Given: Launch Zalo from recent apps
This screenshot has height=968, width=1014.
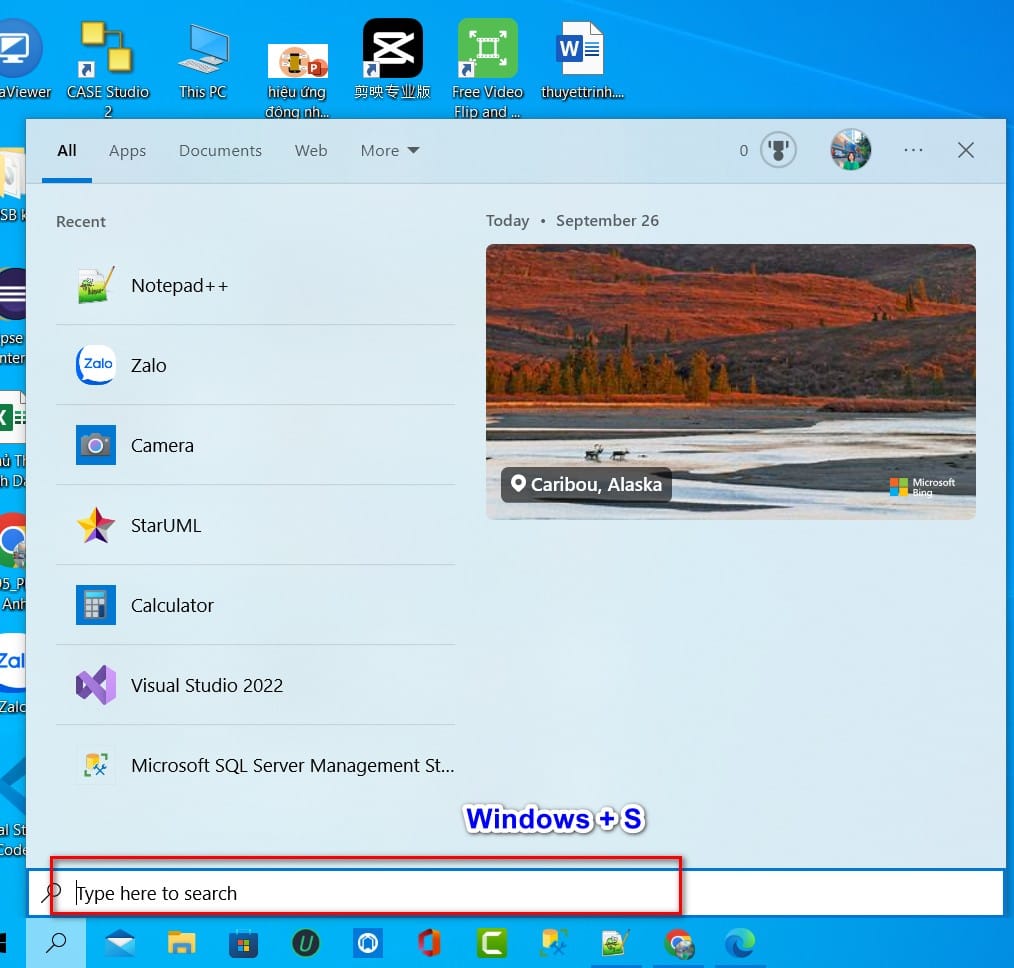Looking at the screenshot, I should 255,365.
